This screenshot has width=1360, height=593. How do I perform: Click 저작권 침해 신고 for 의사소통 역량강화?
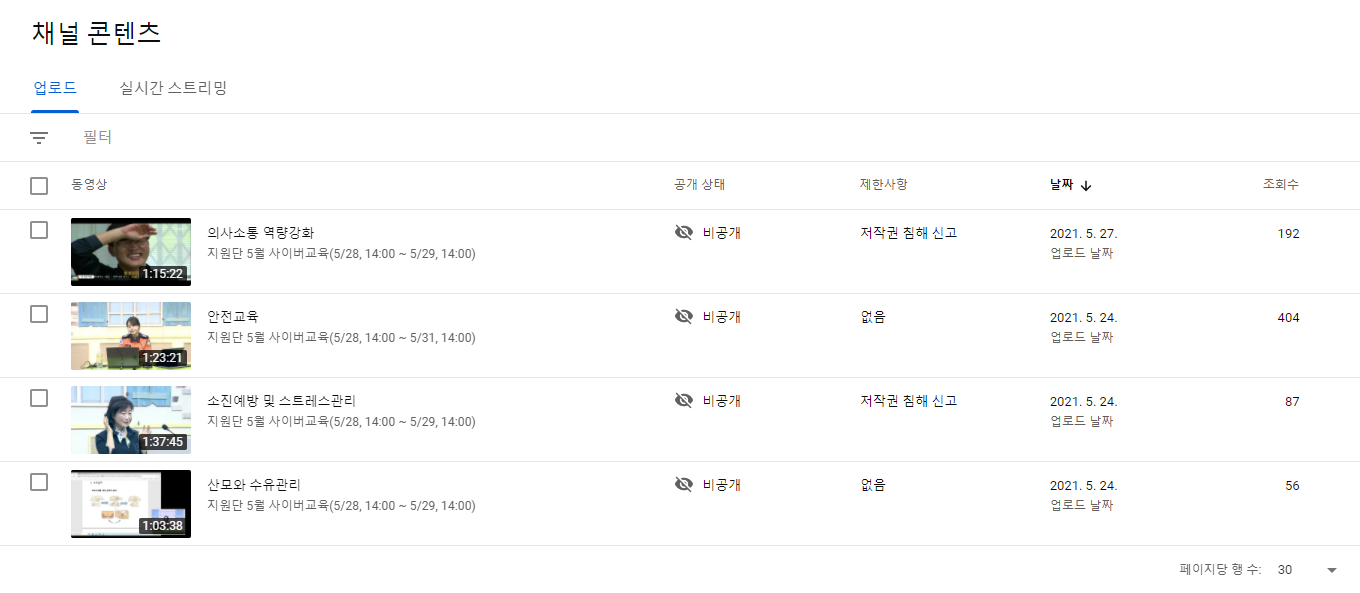908,233
